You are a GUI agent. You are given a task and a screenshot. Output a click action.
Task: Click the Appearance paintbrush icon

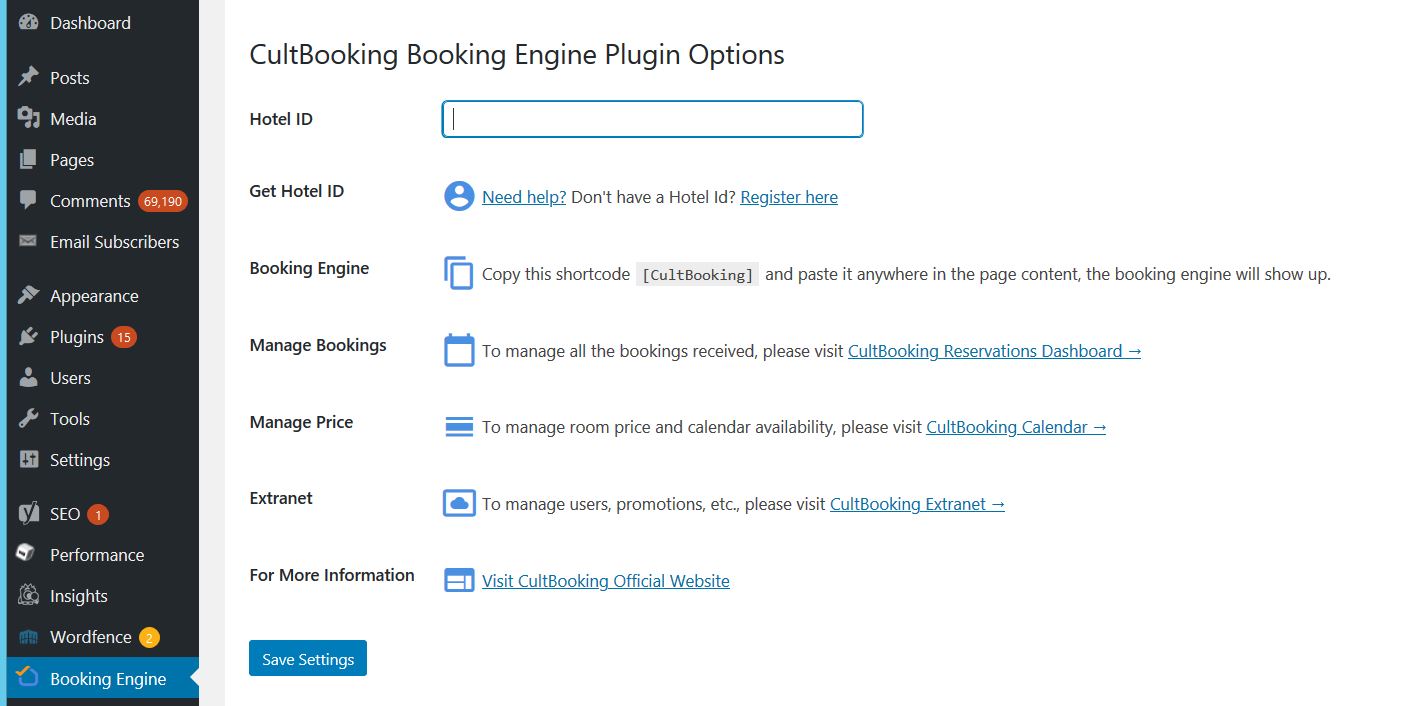(27, 295)
